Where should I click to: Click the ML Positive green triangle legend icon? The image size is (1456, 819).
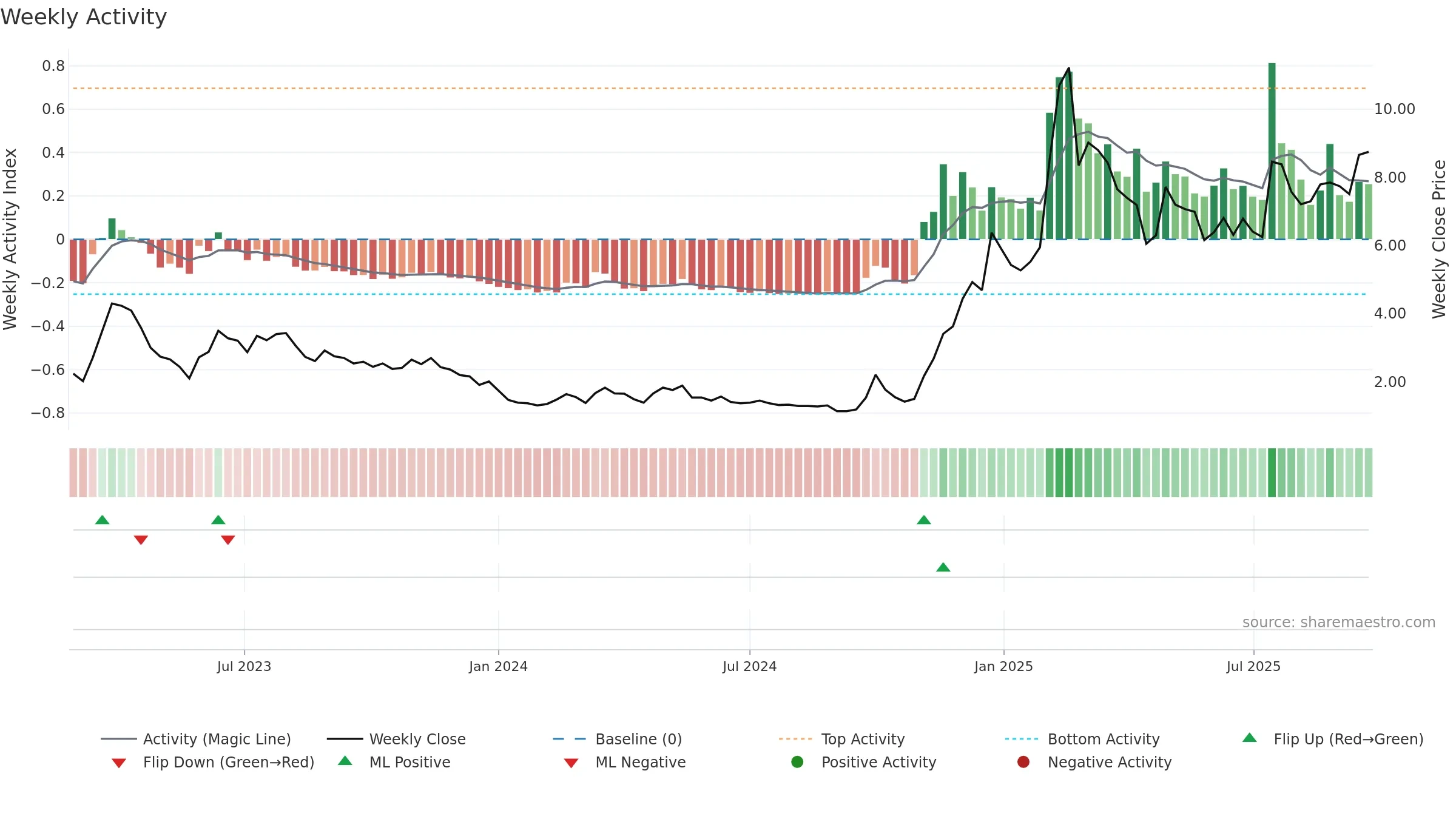pyautogui.click(x=345, y=761)
